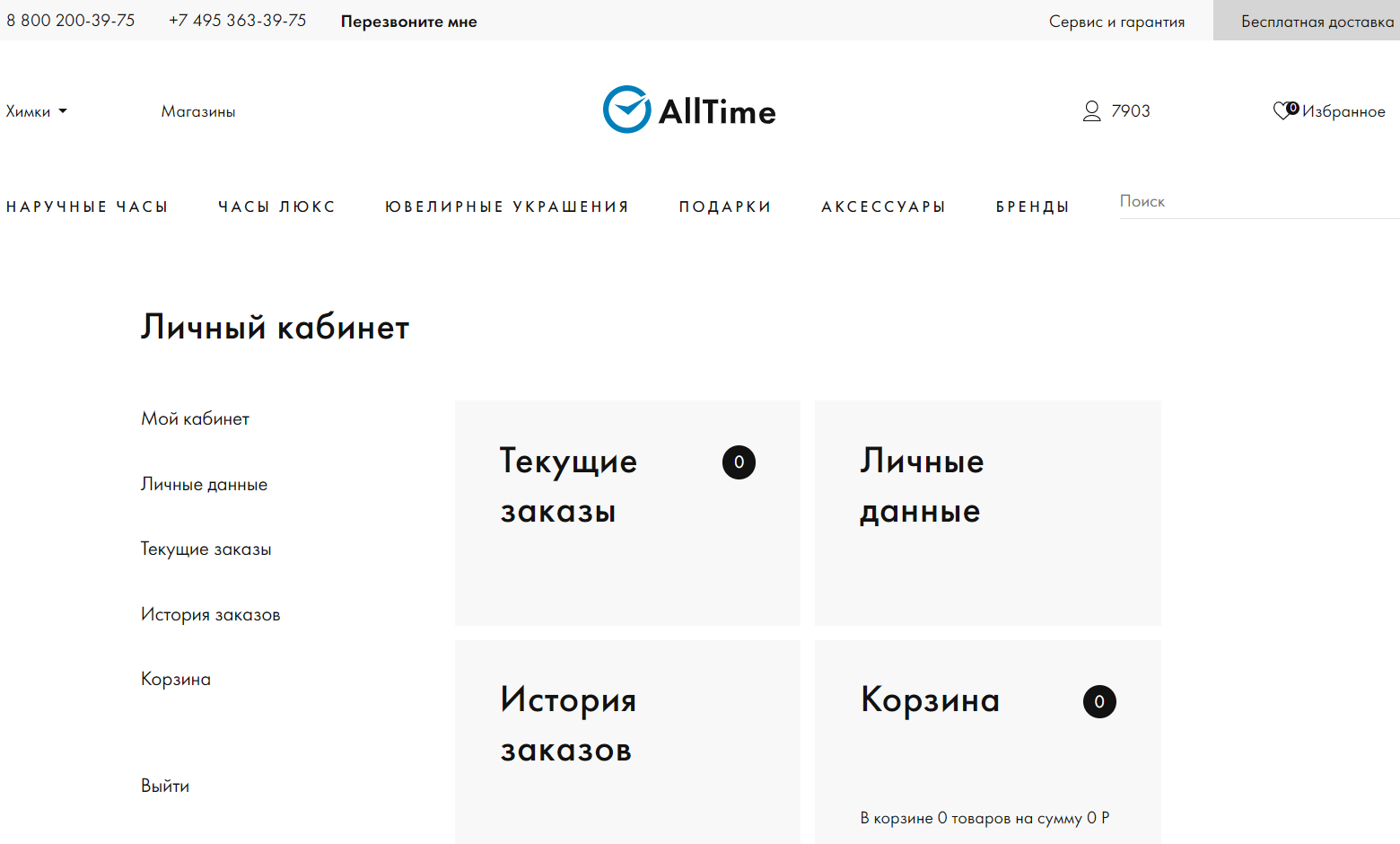
Task: Open the История заказов card
Action: (627, 742)
